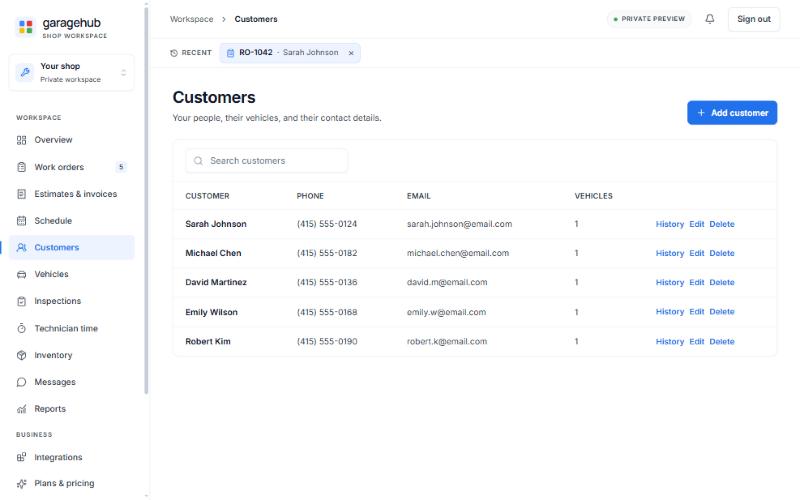Open the Plans & pricing page
The image size is (800, 500).
[x=71, y=483]
